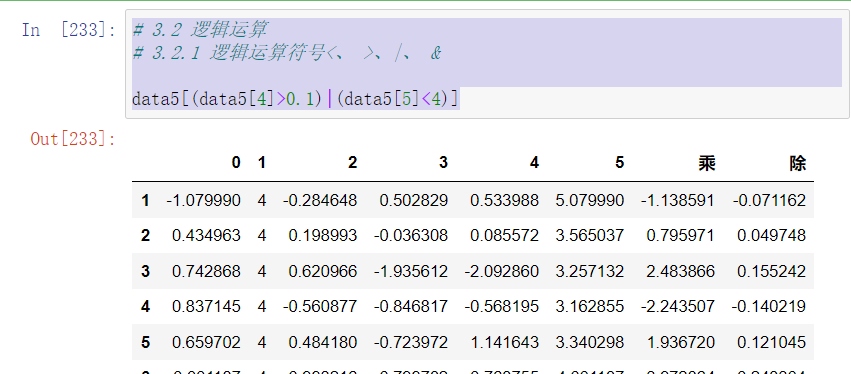This screenshot has width=851, height=374.
Task: Click row index 5
Action: click(145, 343)
